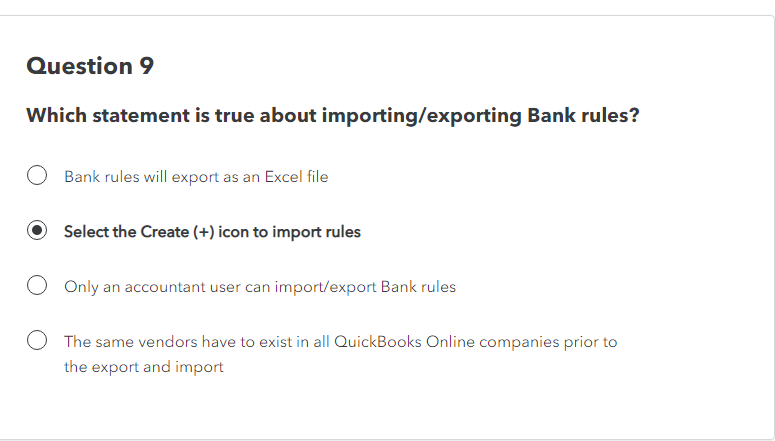Choose the accountant-only import/export answer circle
Viewport: 775px width, 441px height.
[x=37, y=285]
